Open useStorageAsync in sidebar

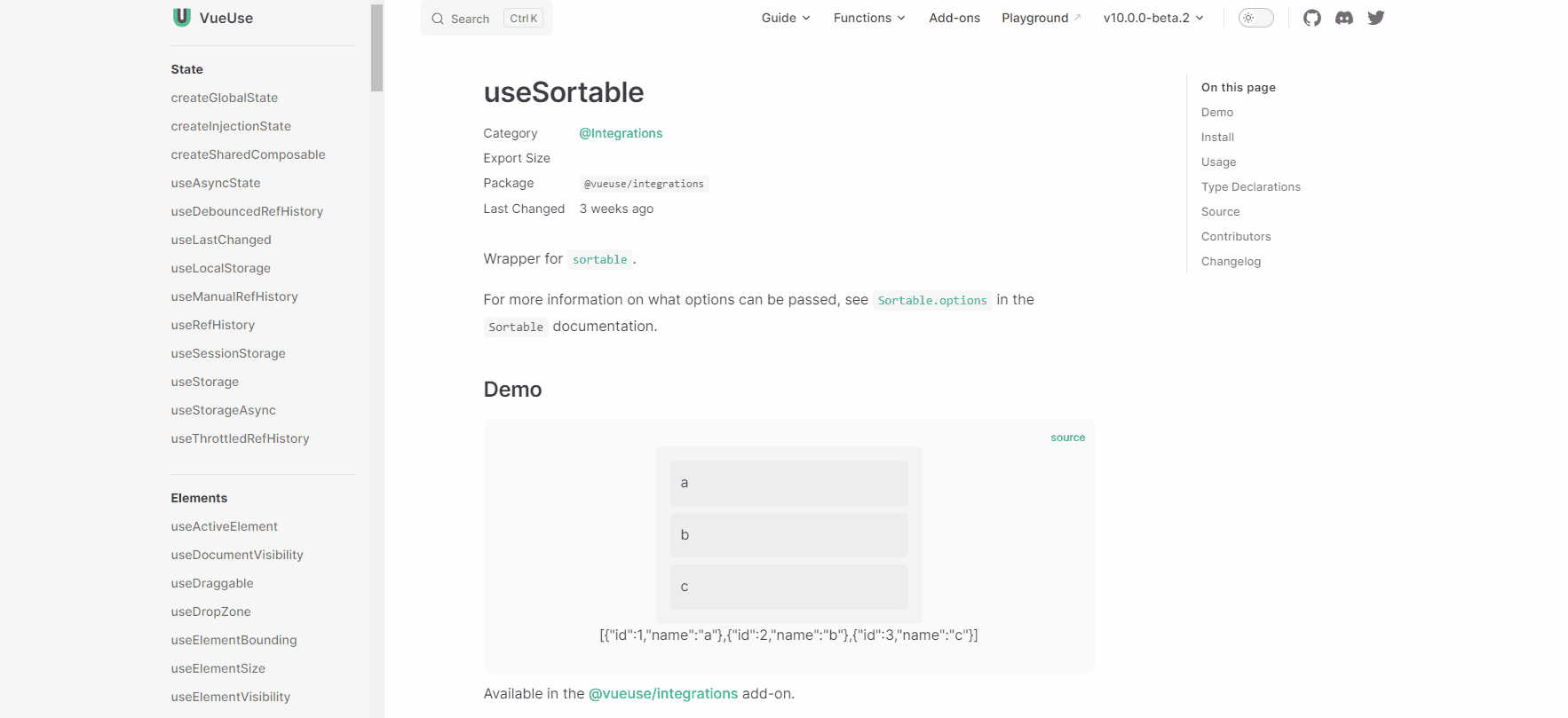pos(224,410)
